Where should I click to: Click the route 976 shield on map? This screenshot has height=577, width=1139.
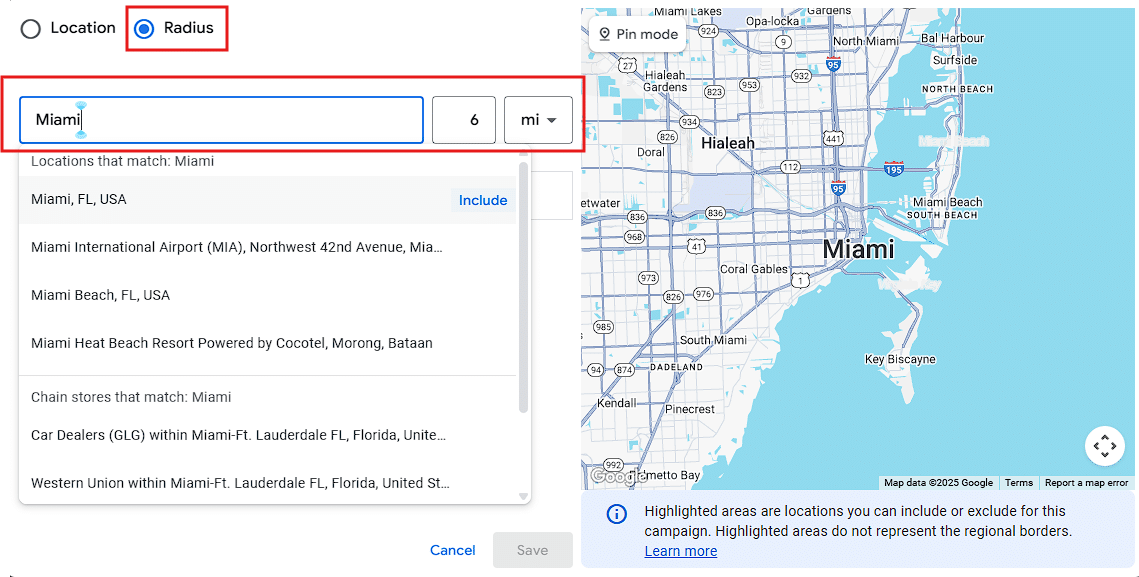tap(702, 294)
